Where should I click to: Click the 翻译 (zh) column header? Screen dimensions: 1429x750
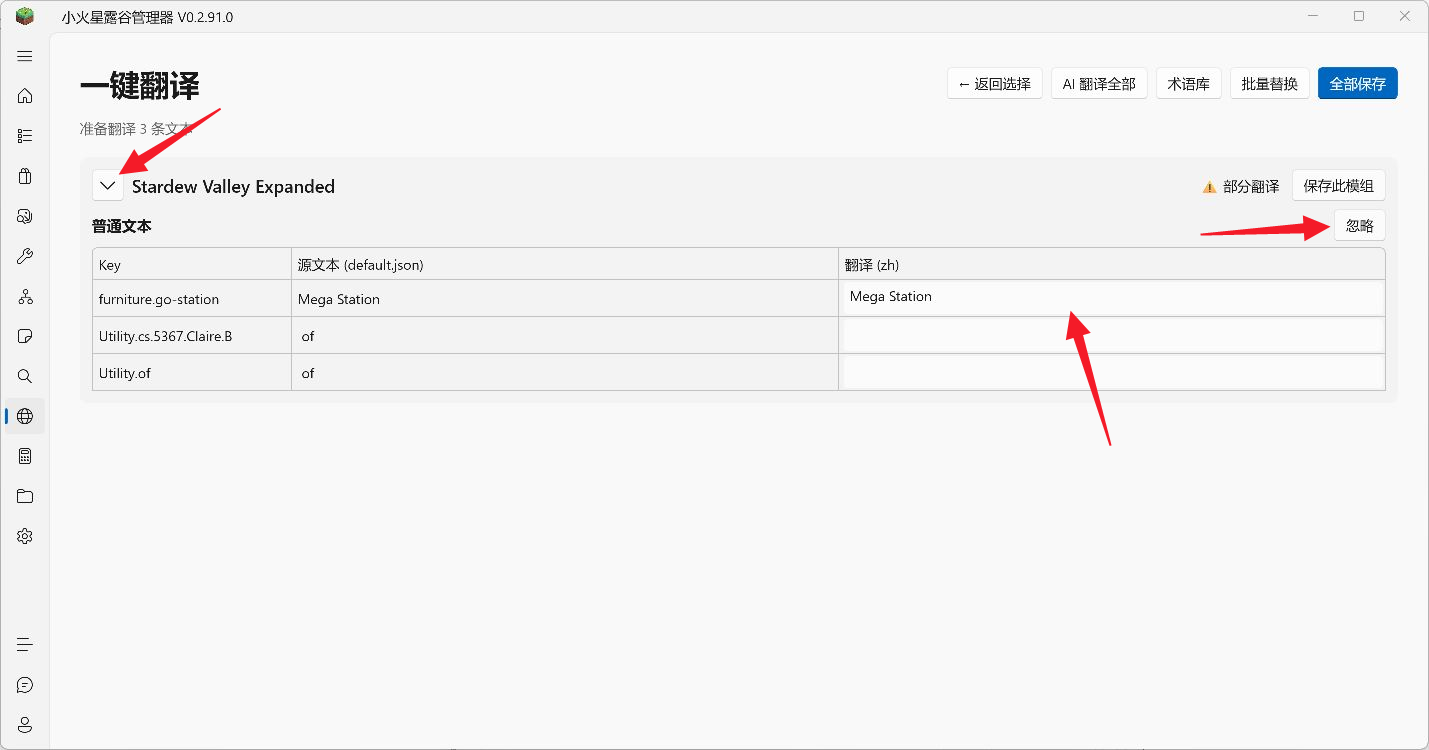tap(1112, 265)
